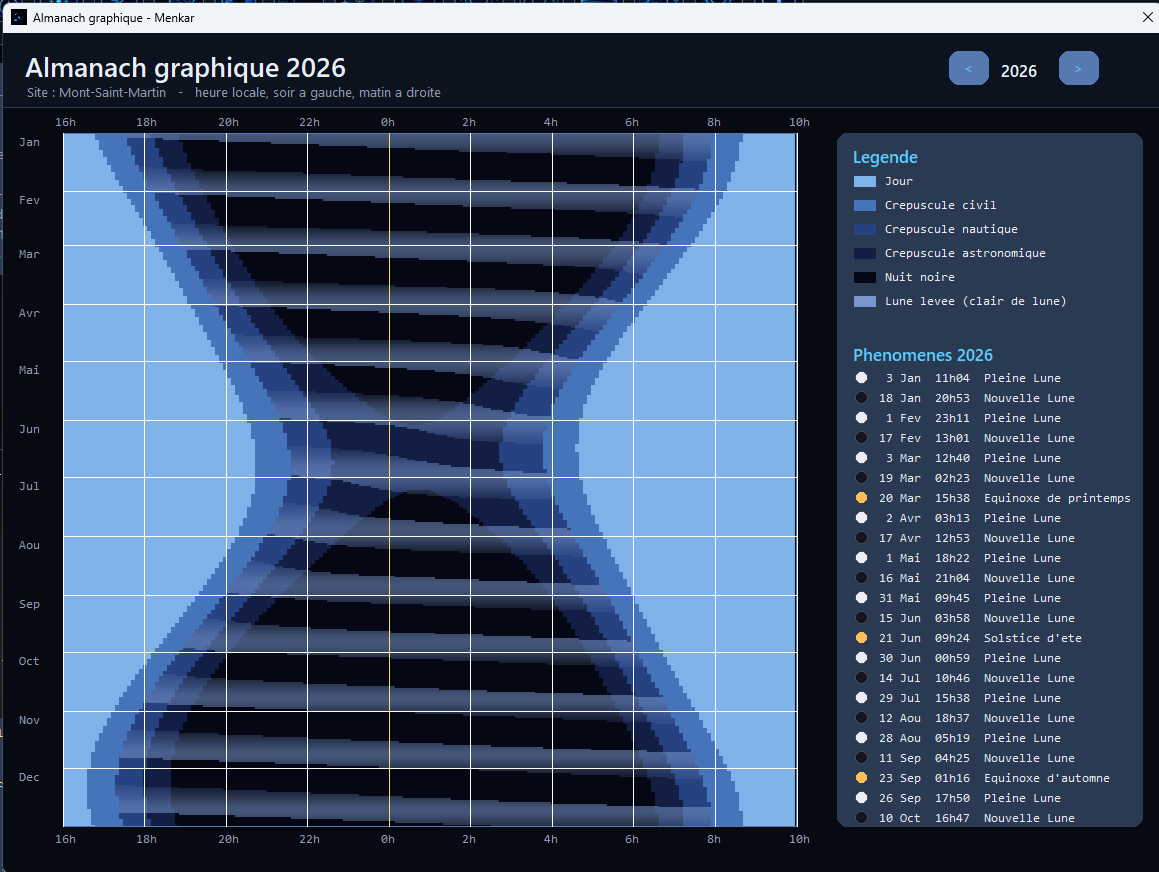This screenshot has height=872, width=1159.
Task: Click the new moon icon for 14 Jul
Action: 861,677
